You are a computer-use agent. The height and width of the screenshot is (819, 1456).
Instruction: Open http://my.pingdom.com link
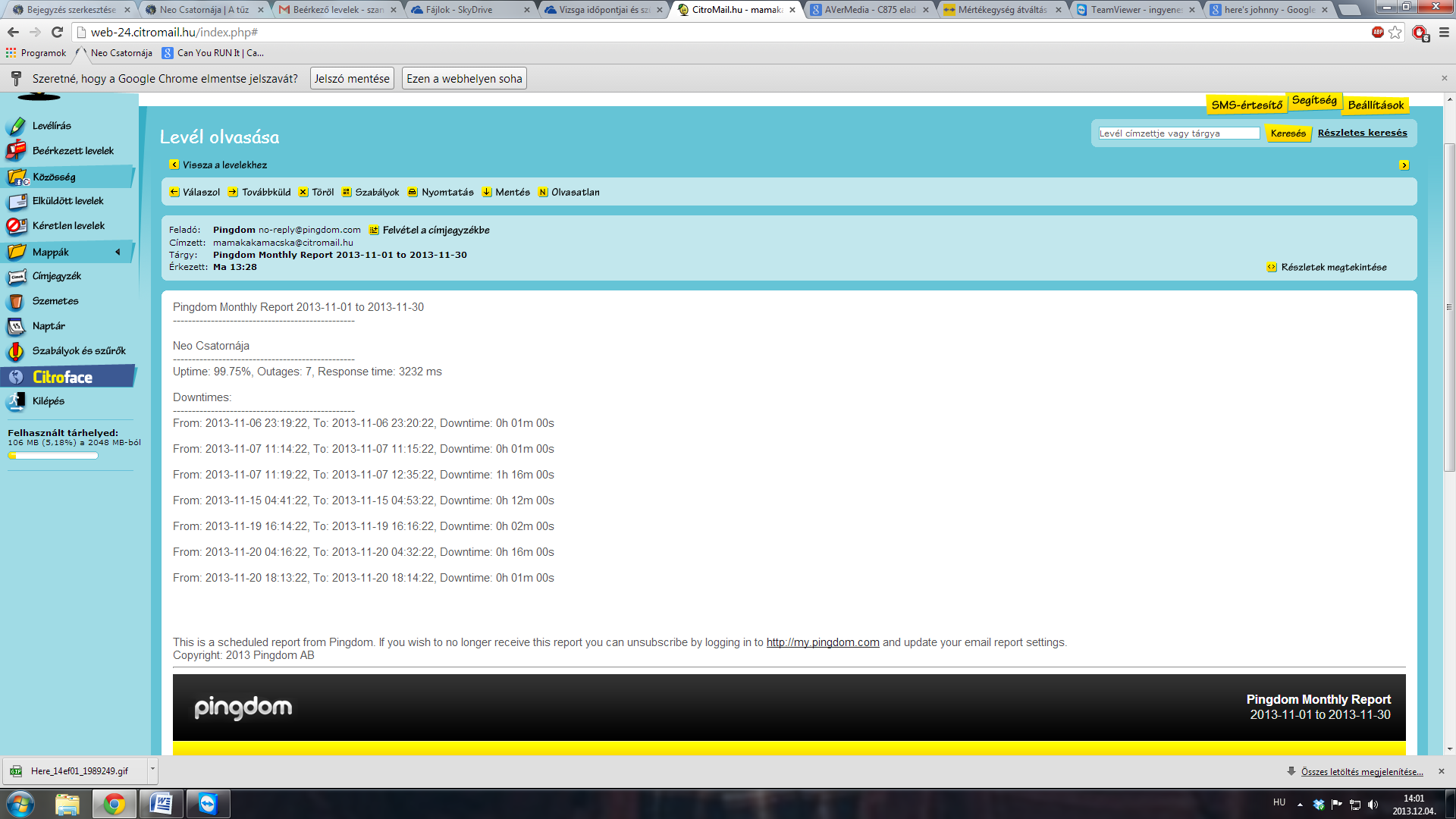coord(823,642)
